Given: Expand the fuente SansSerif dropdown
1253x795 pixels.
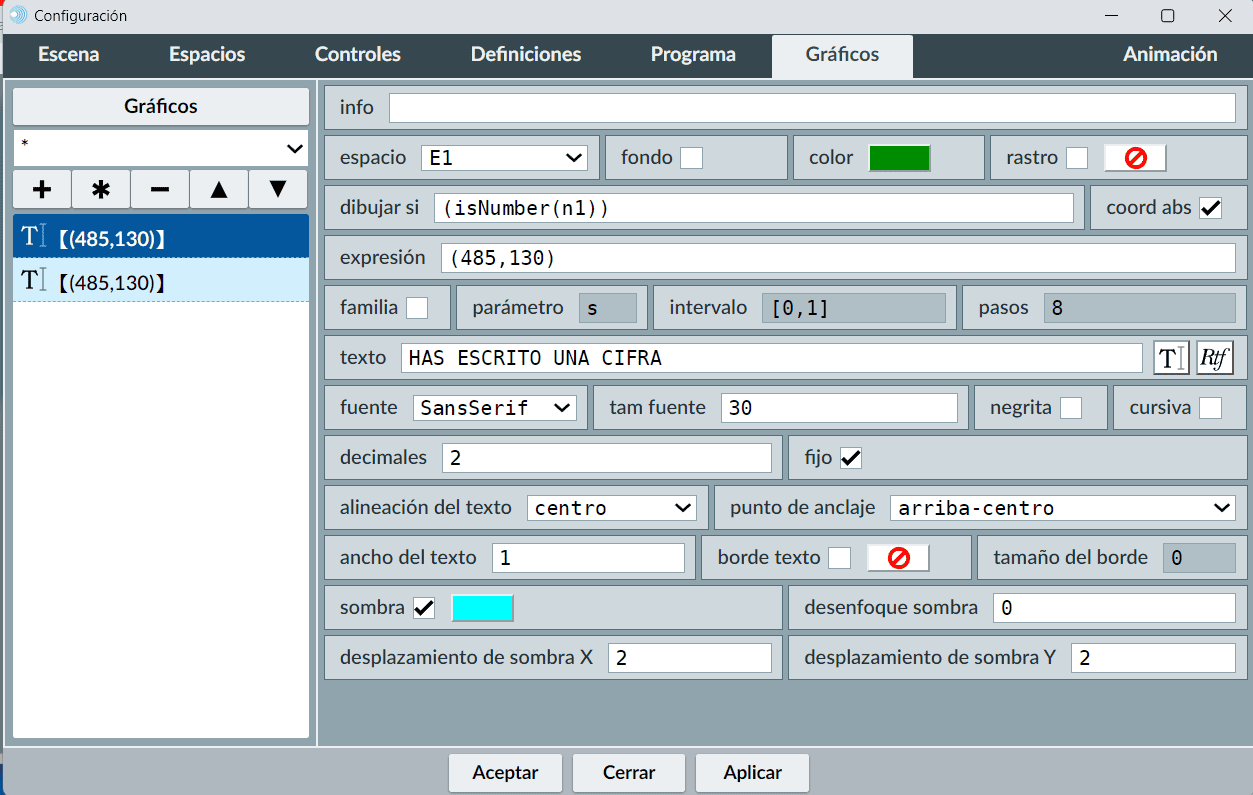Looking at the screenshot, I should [x=495, y=408].
